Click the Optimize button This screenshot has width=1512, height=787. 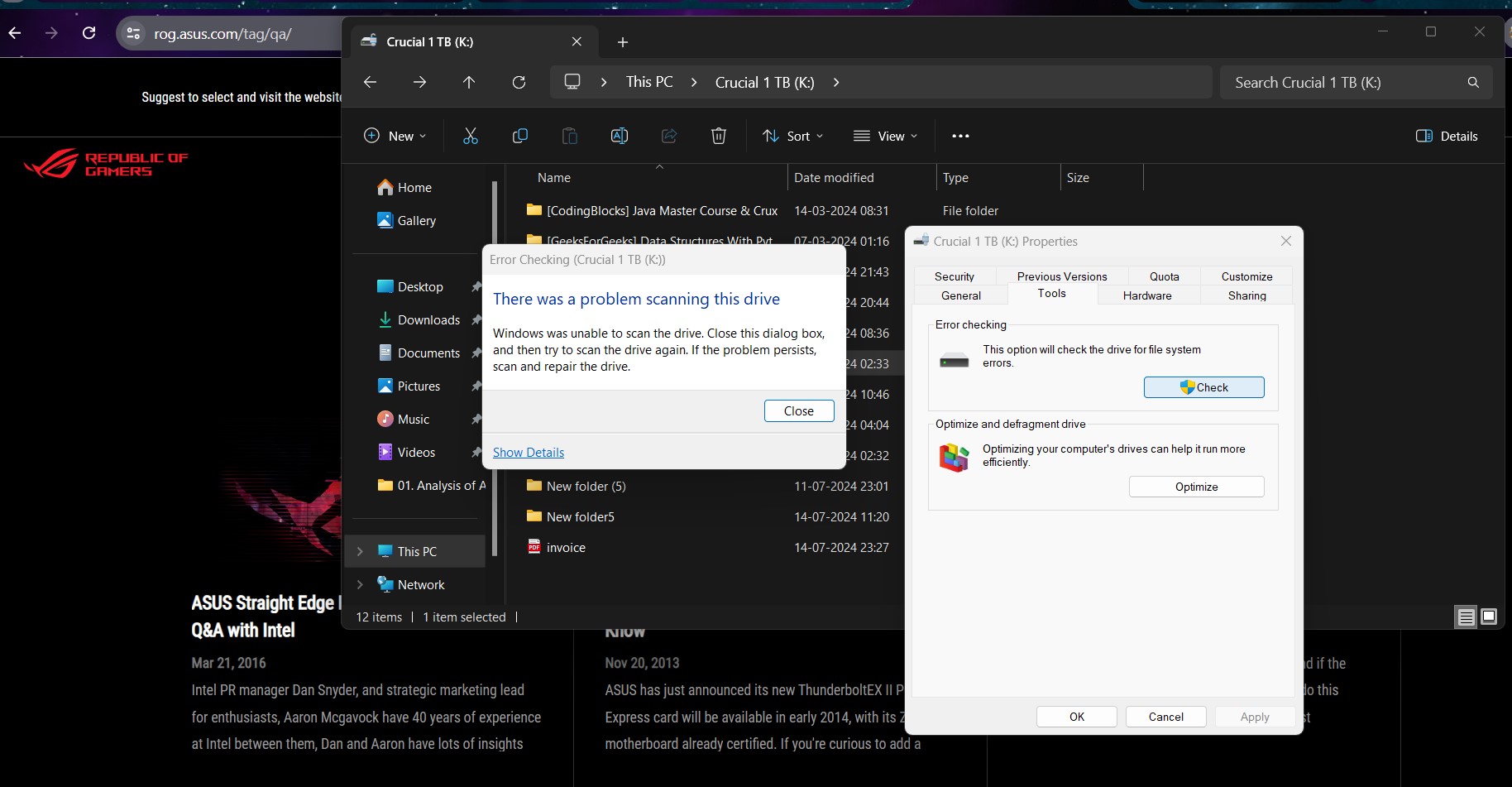(1196, 487)
